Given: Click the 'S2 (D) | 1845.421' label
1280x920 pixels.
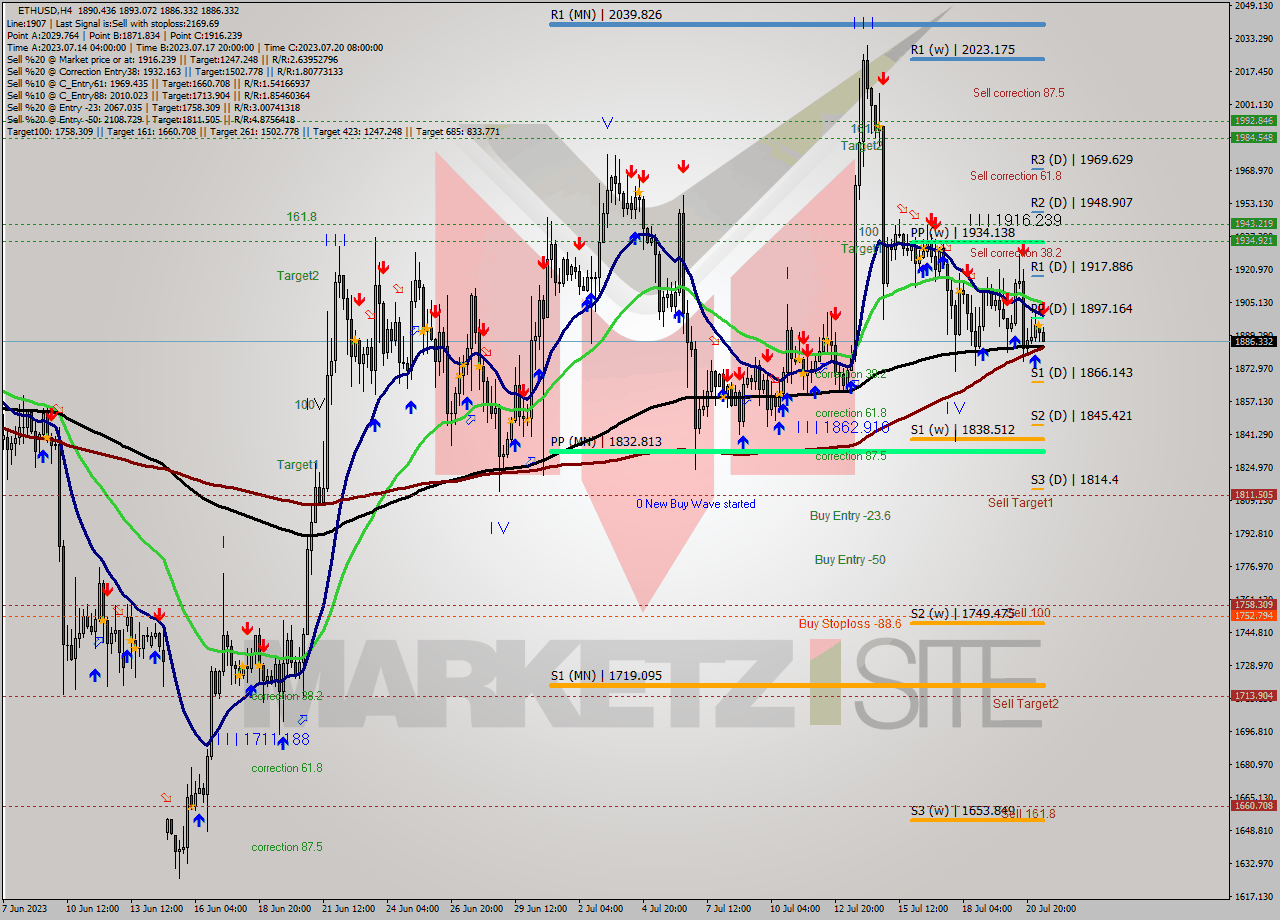Looking at the screenshot, I should pos(1082,416).
